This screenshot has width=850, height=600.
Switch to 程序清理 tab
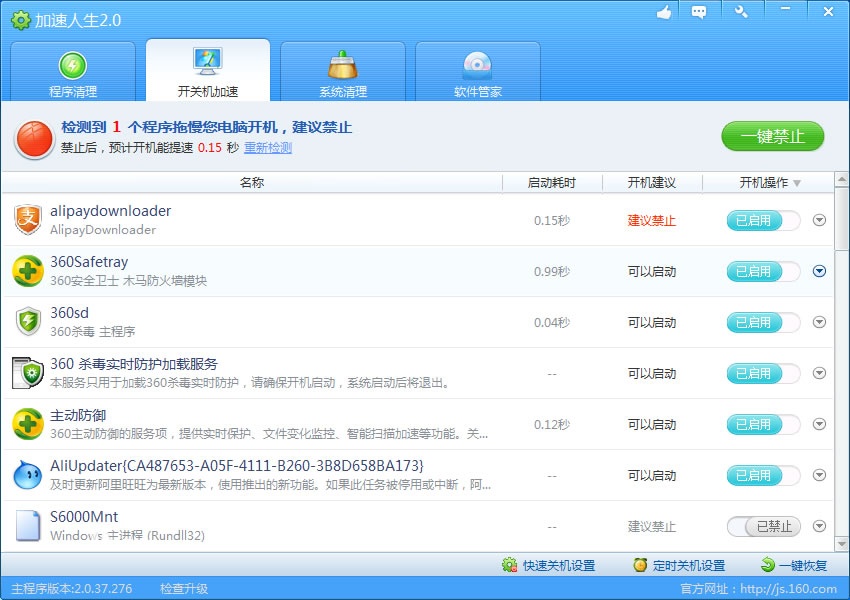(x=73, y=71)
